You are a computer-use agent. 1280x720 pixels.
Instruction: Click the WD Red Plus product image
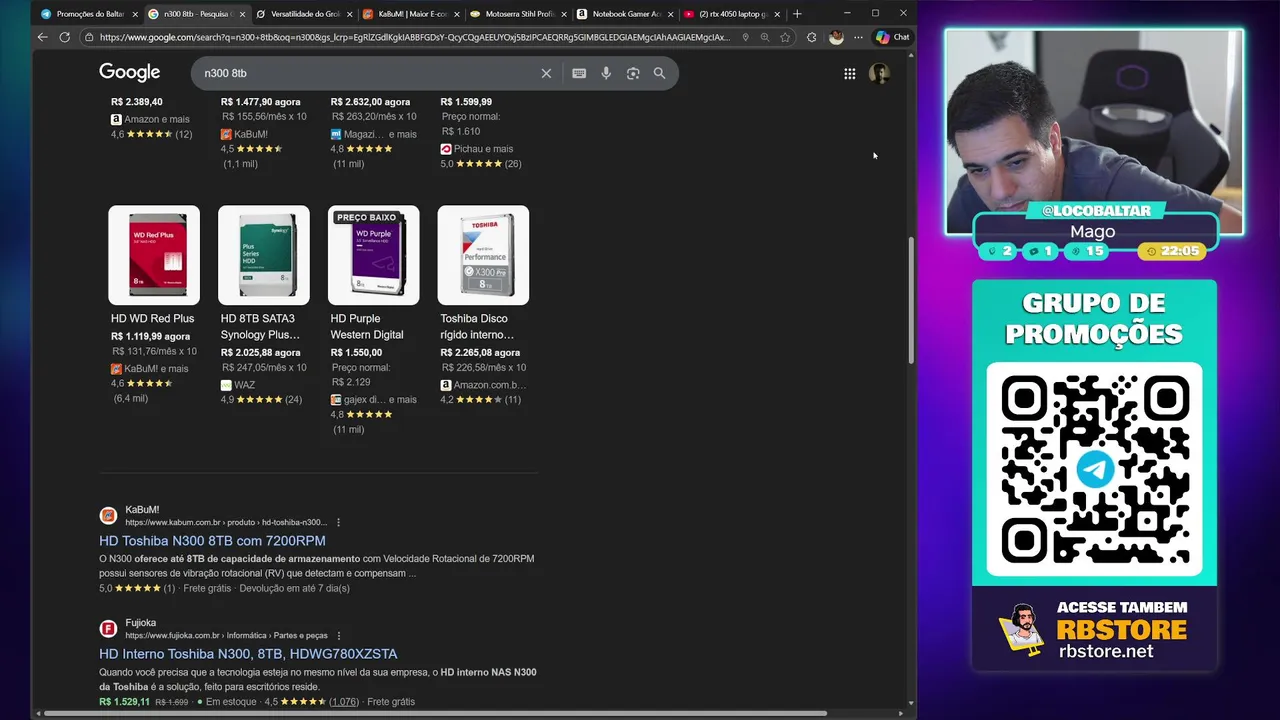(x=154, y=255)
